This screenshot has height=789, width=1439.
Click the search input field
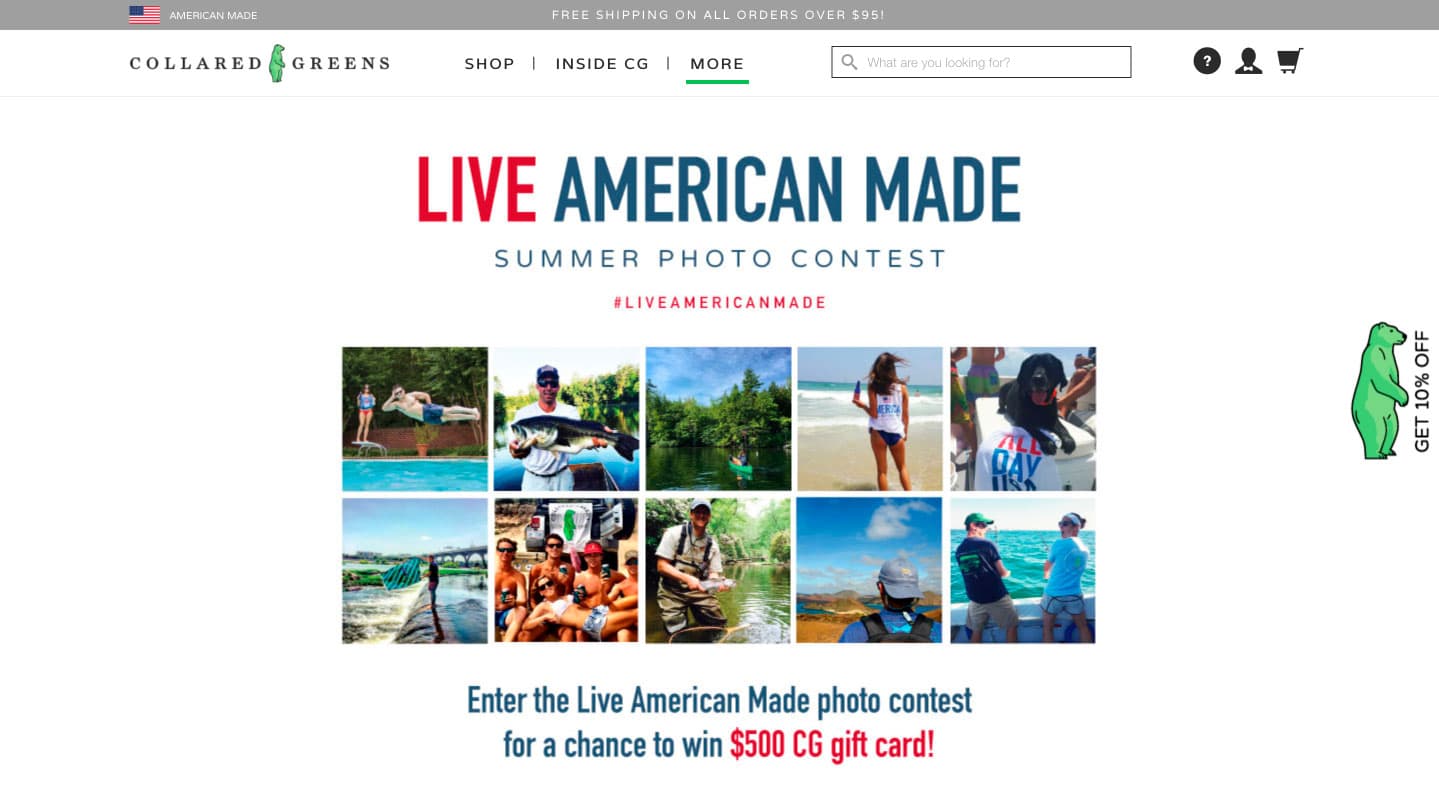point(981,62)
